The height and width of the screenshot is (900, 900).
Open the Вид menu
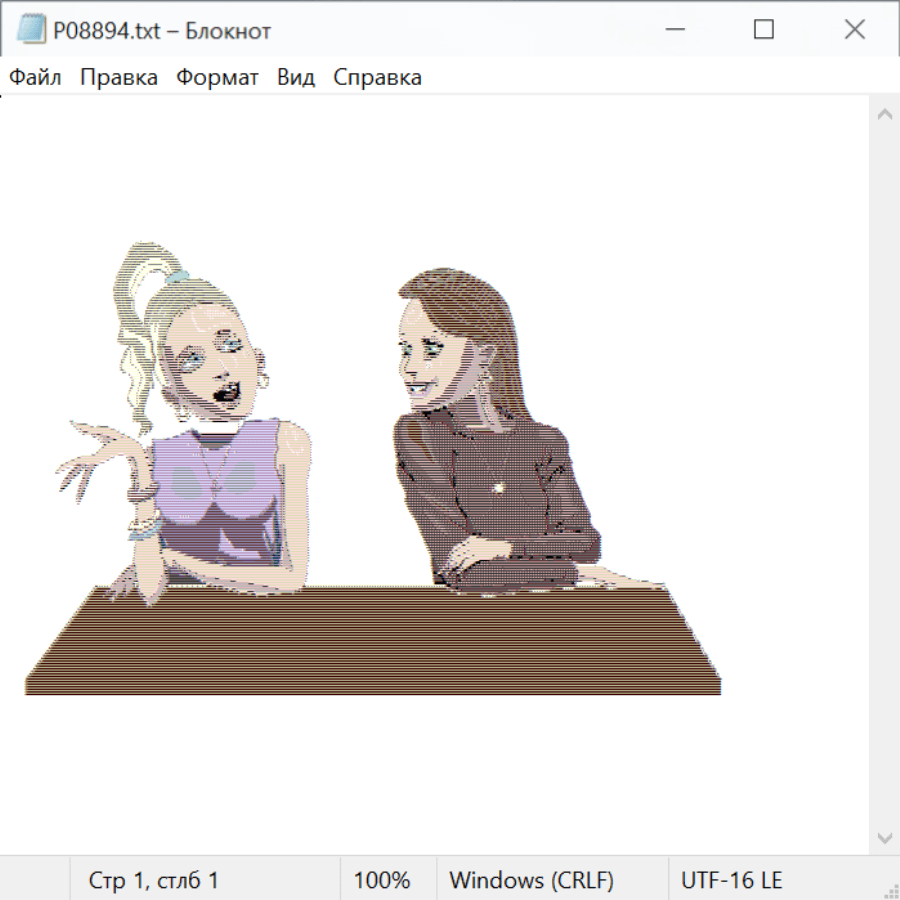click(x=296, y=78)
